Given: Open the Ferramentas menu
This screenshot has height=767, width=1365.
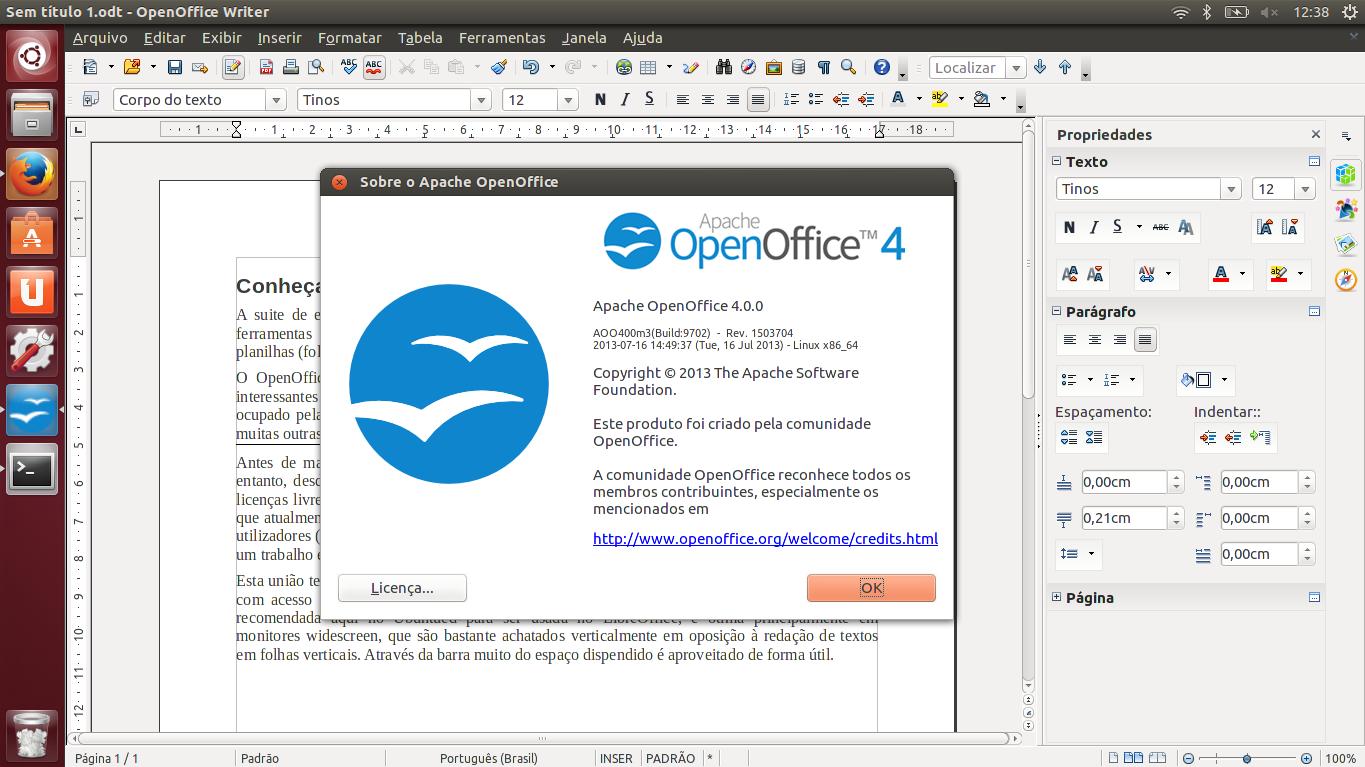Looking at the screenshot, I should [x=502, y=38].
